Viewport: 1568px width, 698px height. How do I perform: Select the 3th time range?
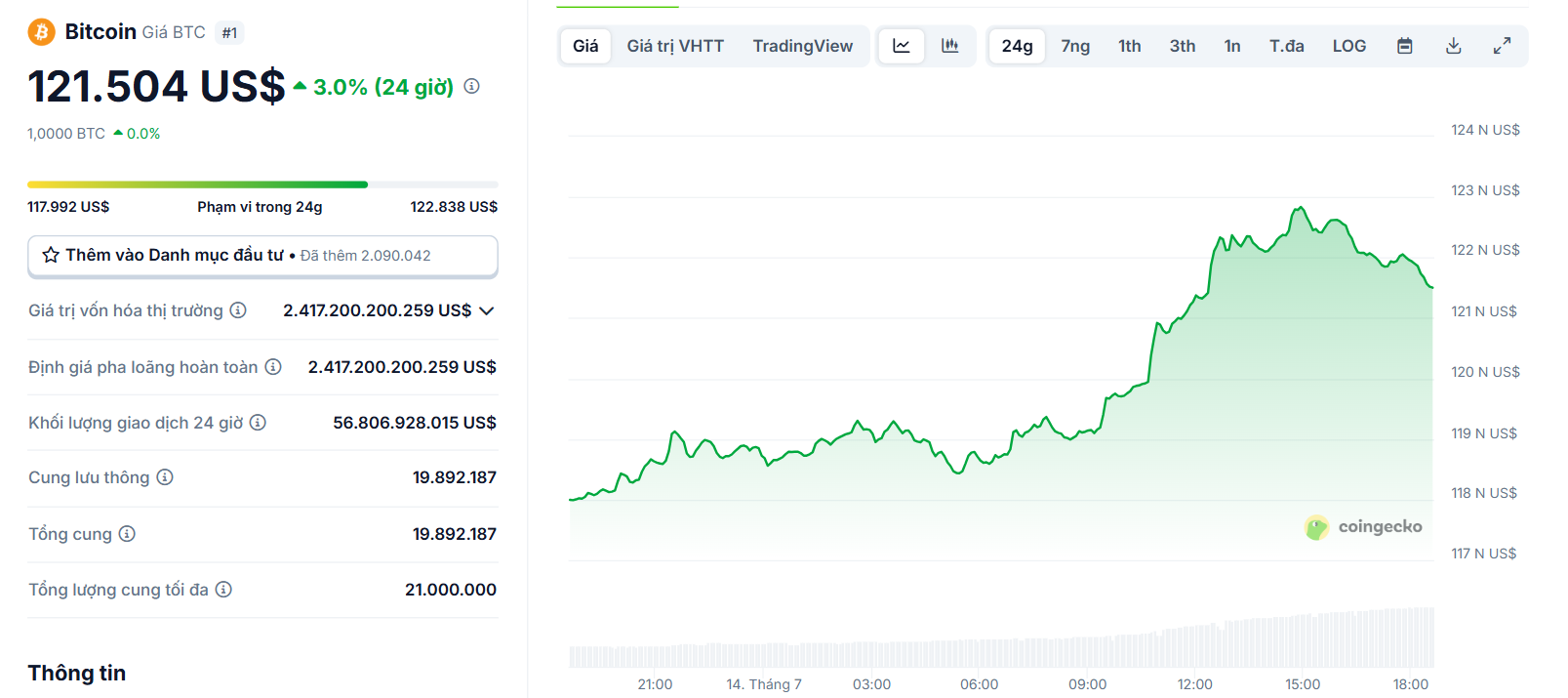coord(1183,46)
